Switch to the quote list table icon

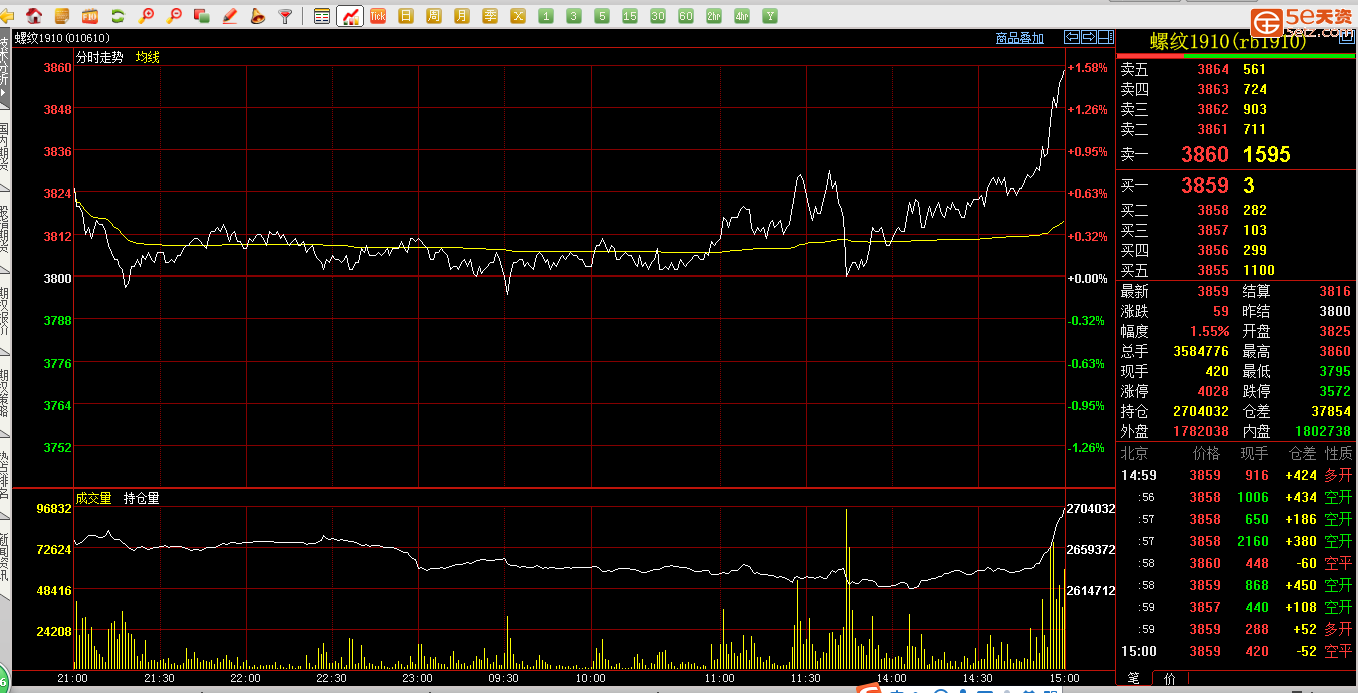pyautogui.click(x=322, y=16)
